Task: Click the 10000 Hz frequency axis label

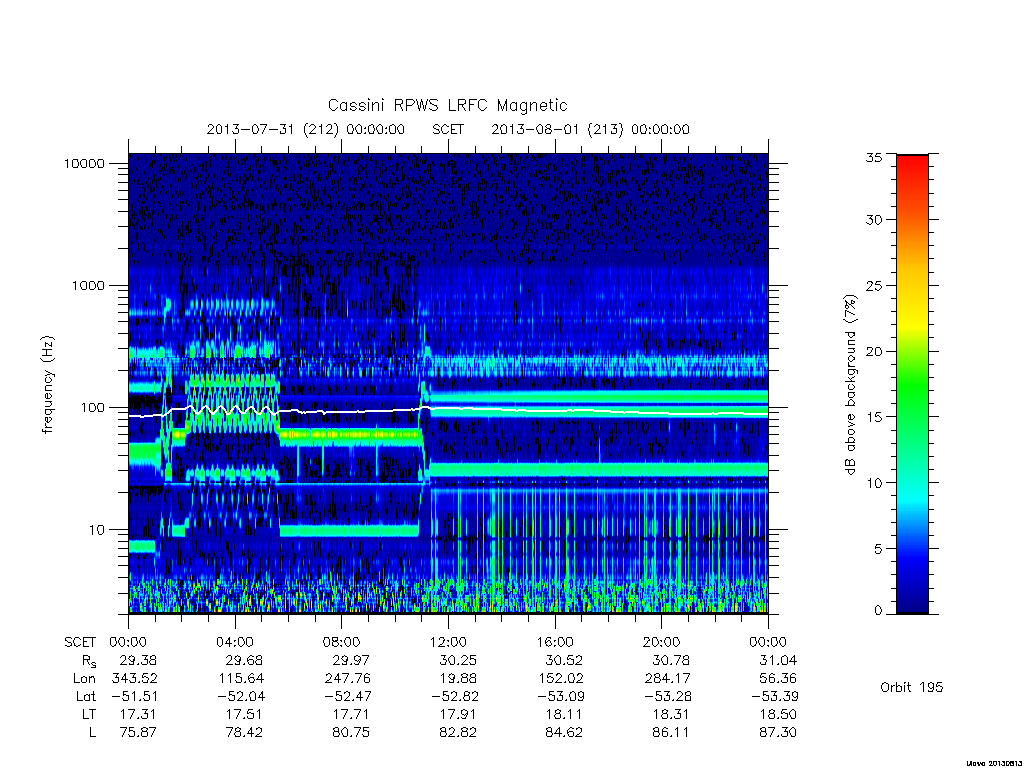Action: (84, 163)
